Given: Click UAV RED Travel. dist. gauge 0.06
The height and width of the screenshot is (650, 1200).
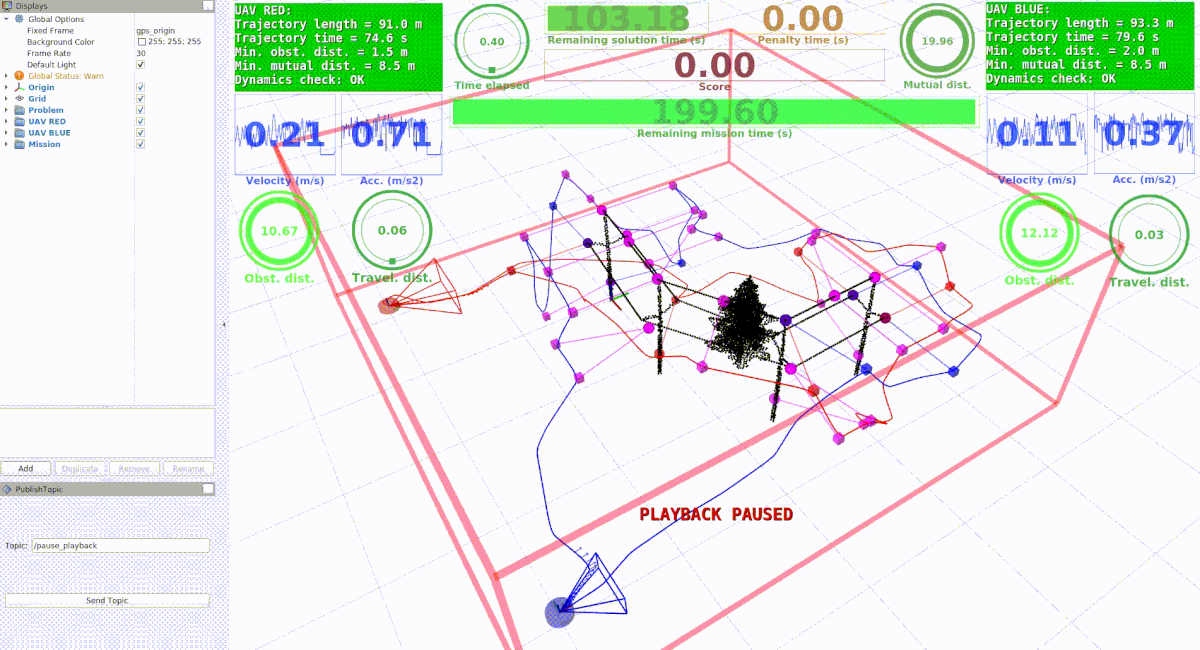Looking at the screenshot, I should click(x=392, y=230).
